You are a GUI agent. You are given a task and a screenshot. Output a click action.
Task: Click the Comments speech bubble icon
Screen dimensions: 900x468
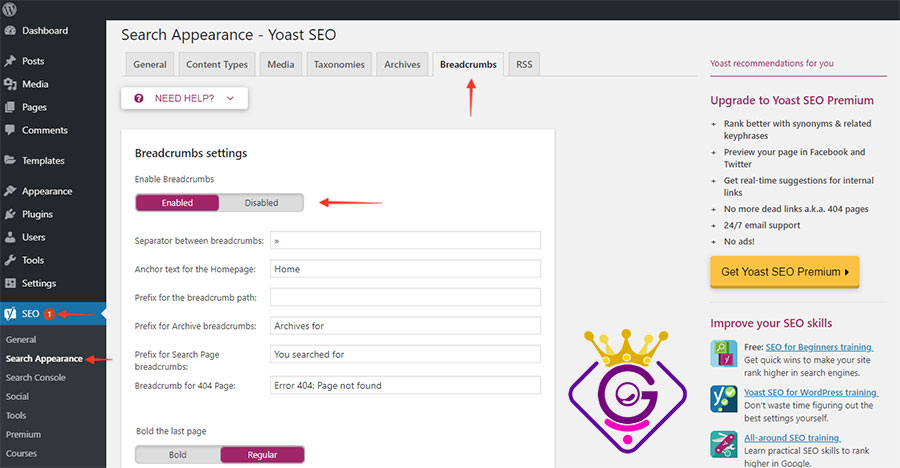pyautogui.click(x=10, y=130)
